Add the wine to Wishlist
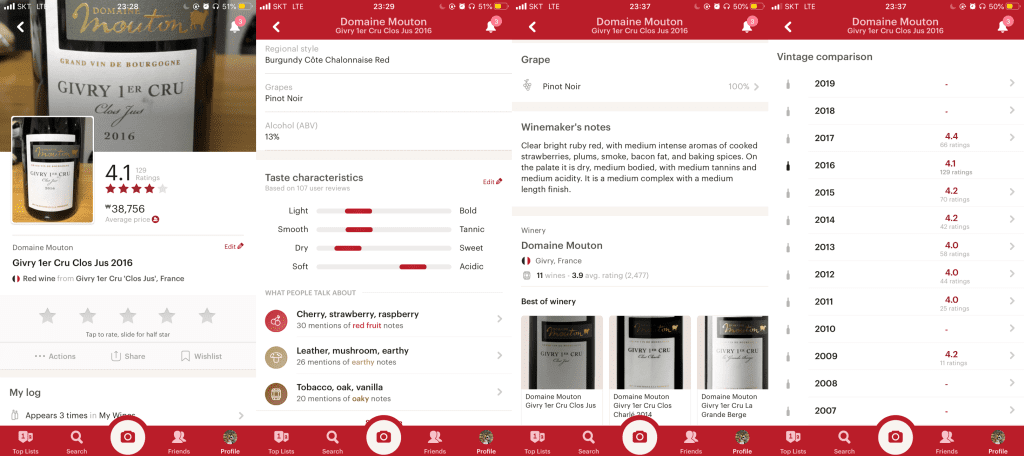Viewport: 1024px width, 456px height. pos(201,356)
